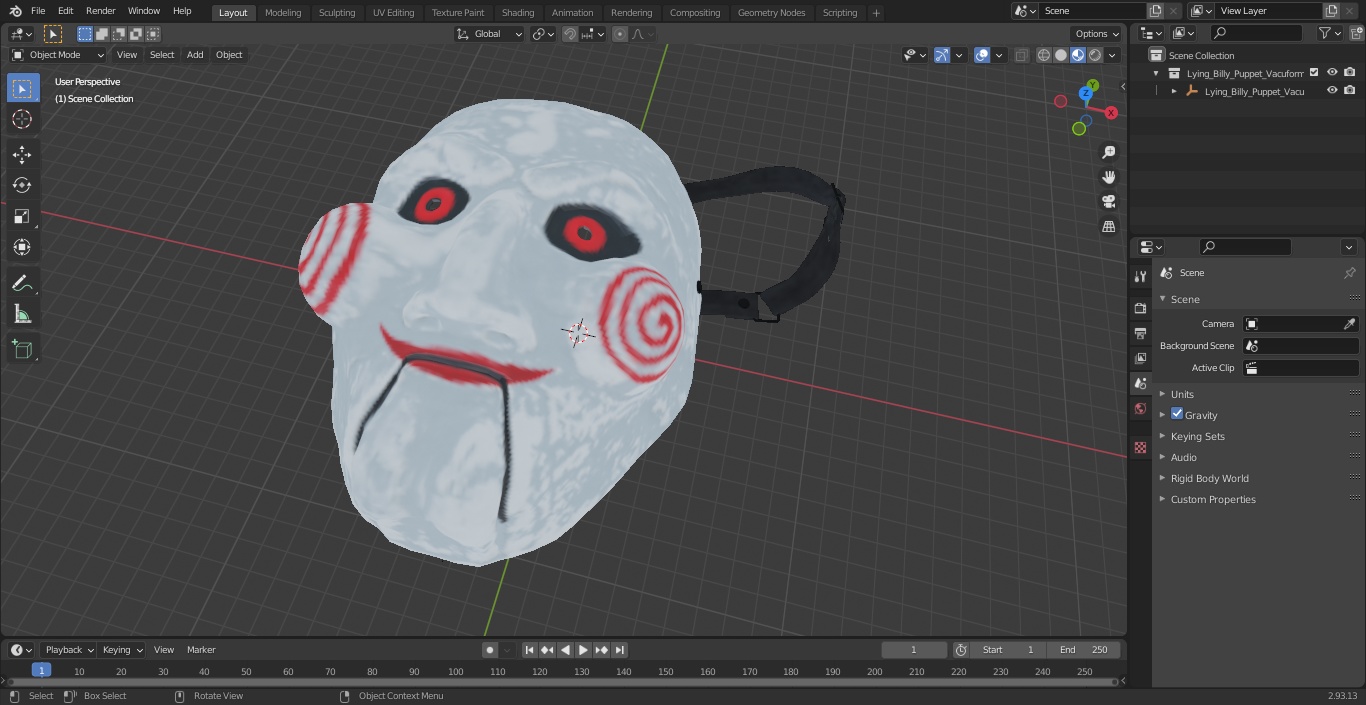1366x705 pixels.
Task: Hide the Lying_Billy_Puppet_Vacu object with eye icon
Action: click(1332, 91)
